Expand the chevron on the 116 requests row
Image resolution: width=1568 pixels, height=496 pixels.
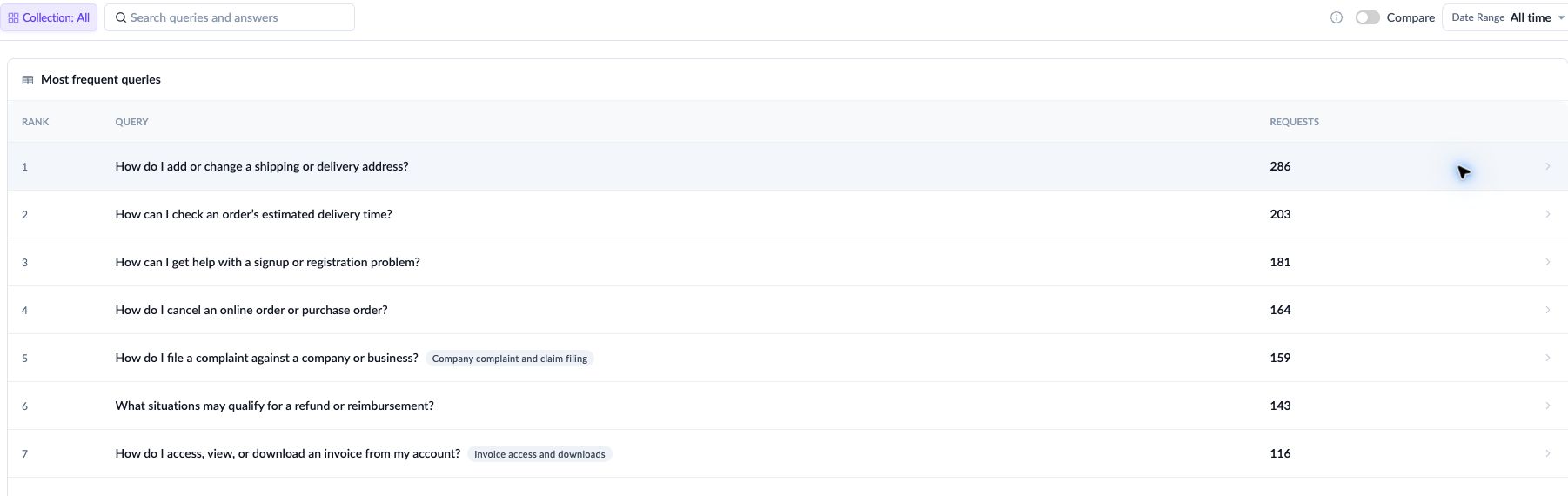1547,453
